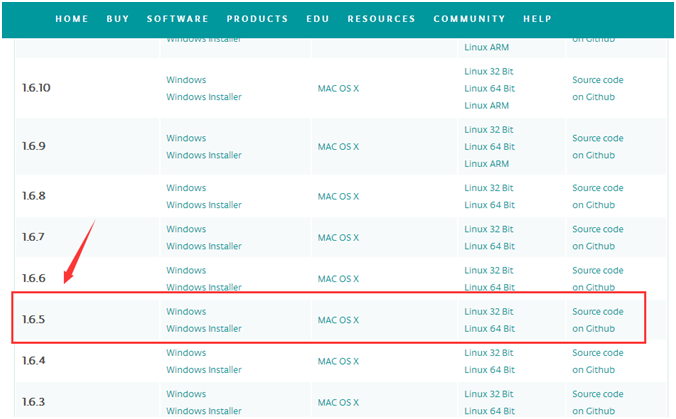The width and height of the screenshot is (676, 419).
Task: Download Windows zip for version 1.6.10
Action: [186, 80]
